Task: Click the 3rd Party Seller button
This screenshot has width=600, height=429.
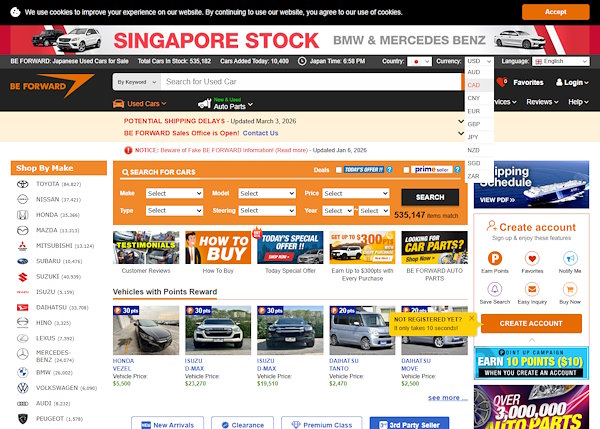Action: coord(409,423)
